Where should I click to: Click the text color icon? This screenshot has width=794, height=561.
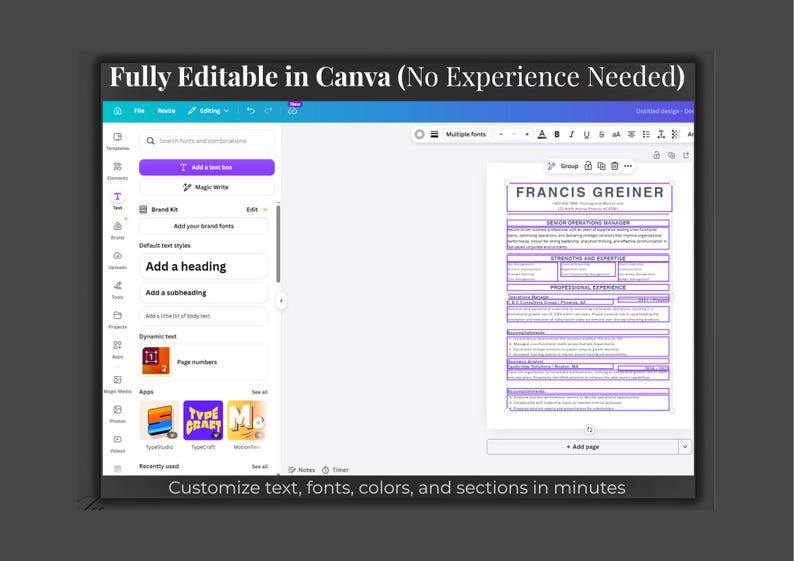[x=542, y=134]
